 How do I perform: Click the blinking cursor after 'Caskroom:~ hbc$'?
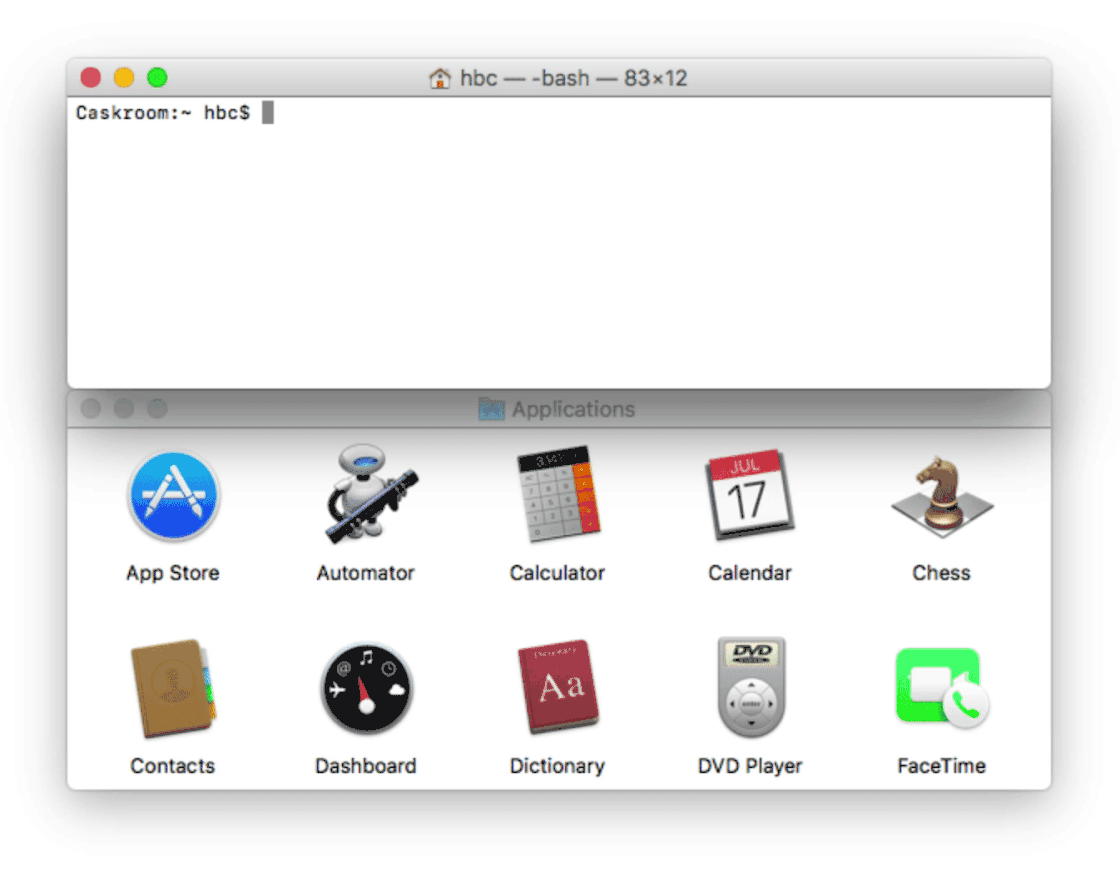266,112
